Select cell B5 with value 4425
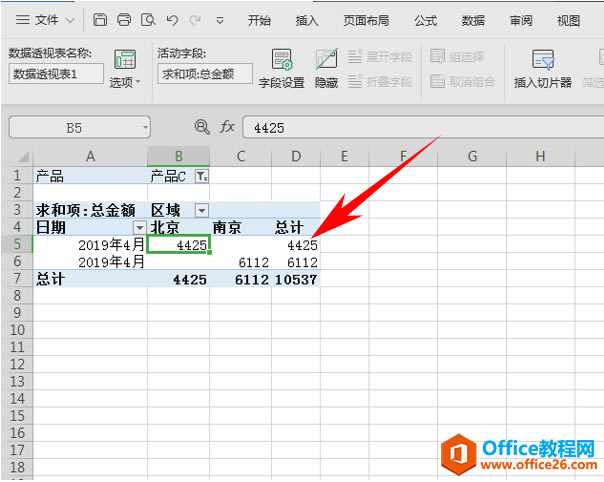The image size is (604, 482). 178,244
